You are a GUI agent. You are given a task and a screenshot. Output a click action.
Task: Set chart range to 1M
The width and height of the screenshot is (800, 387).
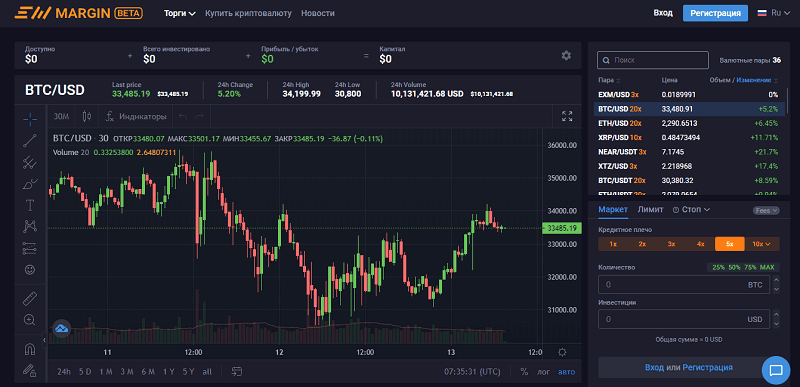click(x=106, y=372)
